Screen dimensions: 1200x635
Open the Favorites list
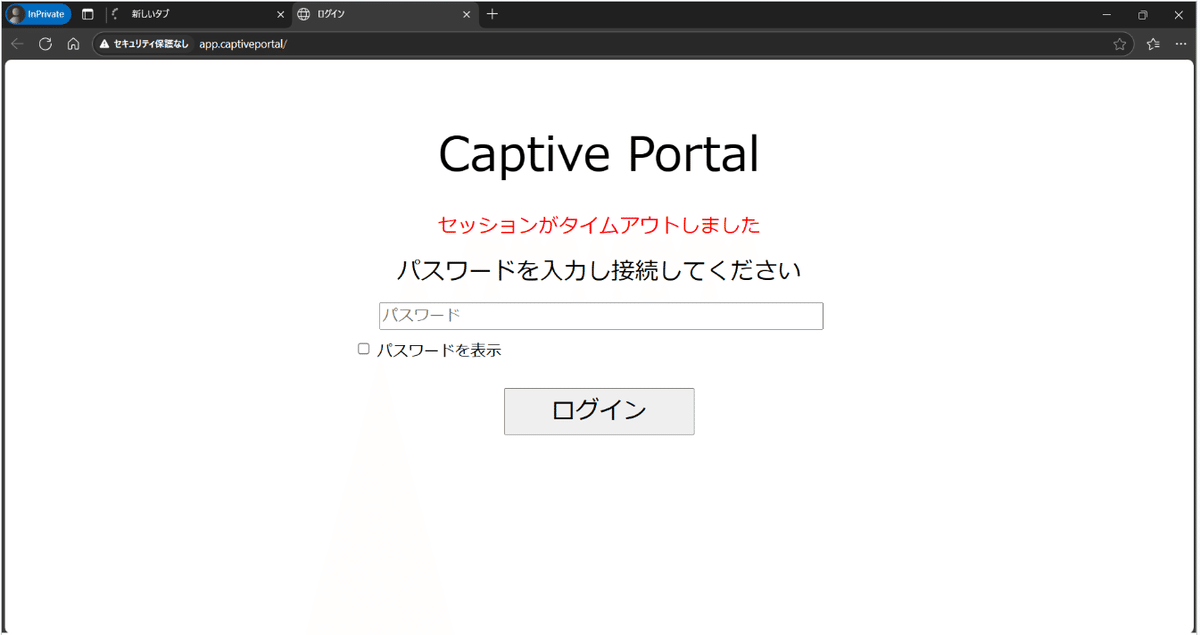point(1152,44)
